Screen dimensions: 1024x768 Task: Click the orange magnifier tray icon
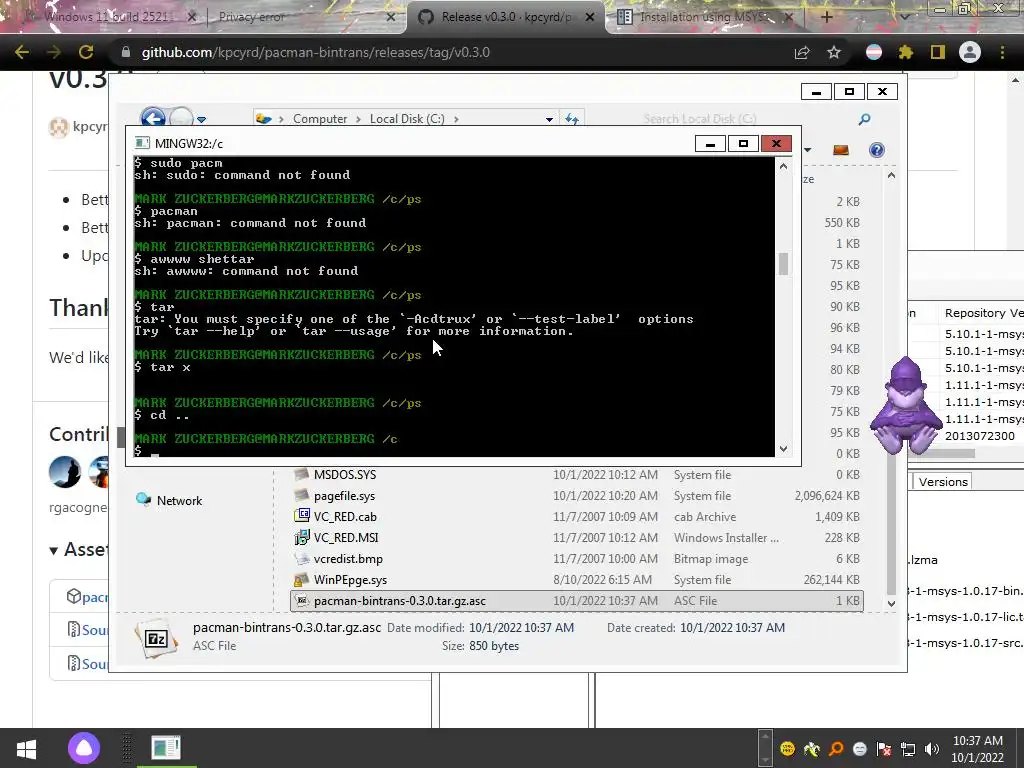tap(836, 749)
